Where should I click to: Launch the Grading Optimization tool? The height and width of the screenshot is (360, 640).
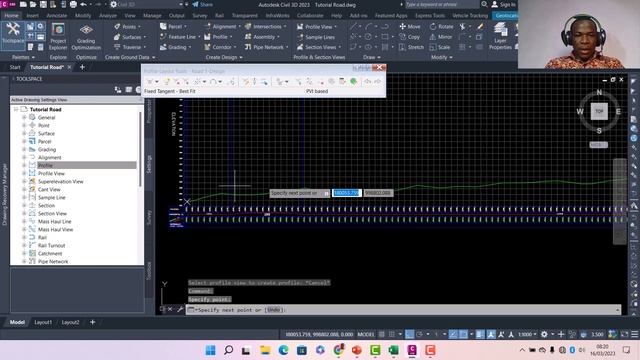pyautogui.click(x=86, y=37)
